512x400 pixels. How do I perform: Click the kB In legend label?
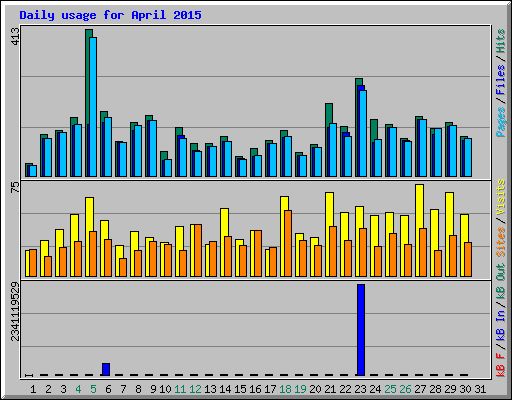[x=501, y=326]
